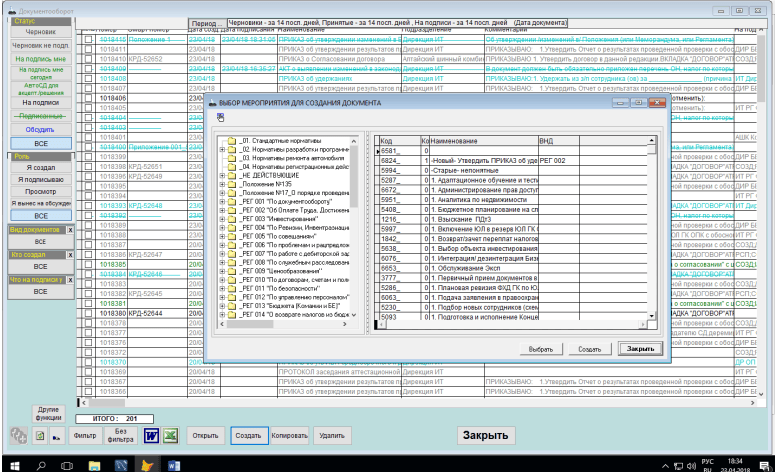Open Windows Start menu
Viewport: 775px width, 472px height.
[14, 464]
